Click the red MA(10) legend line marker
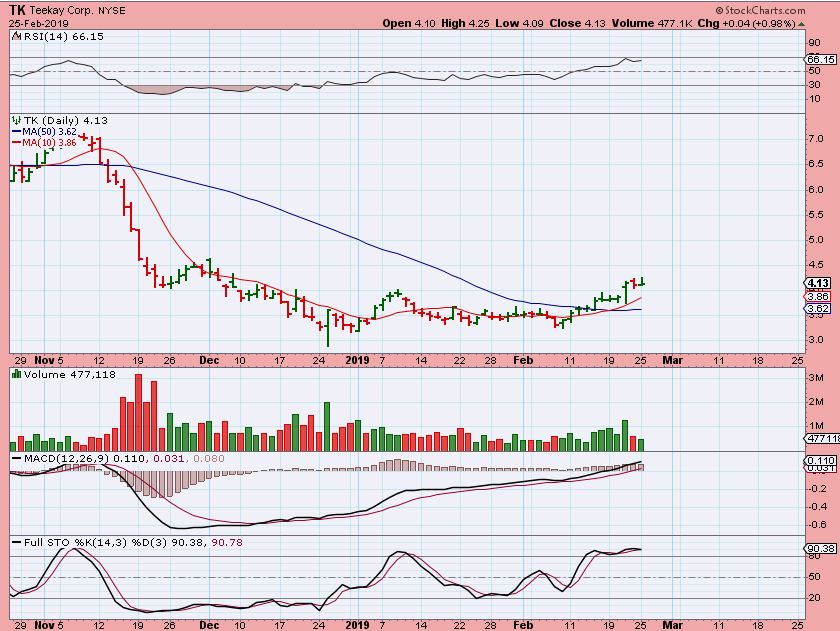Image resolution: width=840 pixels, height=631 pixels. (16, 142)
